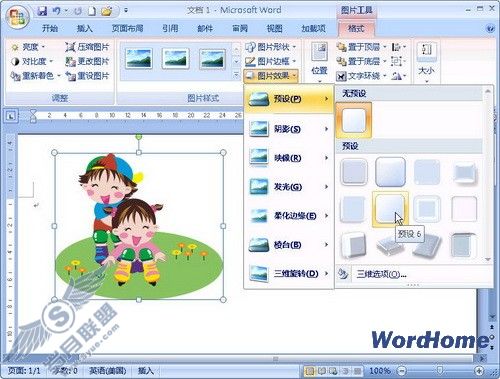Open the 重新着色 recolor dropdown
Screen dimensions: 500x379
tap(35, 76)
